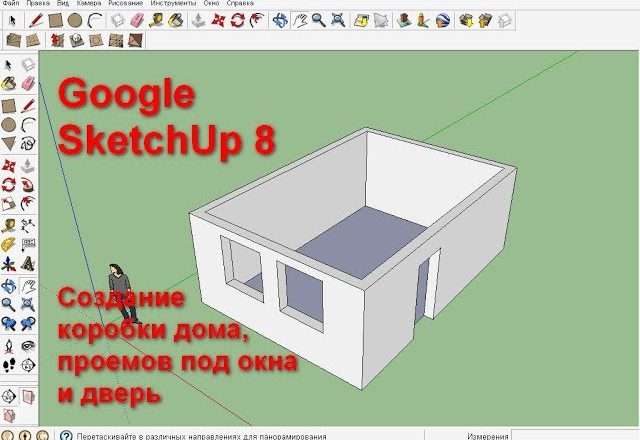Click the Измерения measurements input box
This screenshot has width=640, height=440.
[x=575, y=435]
